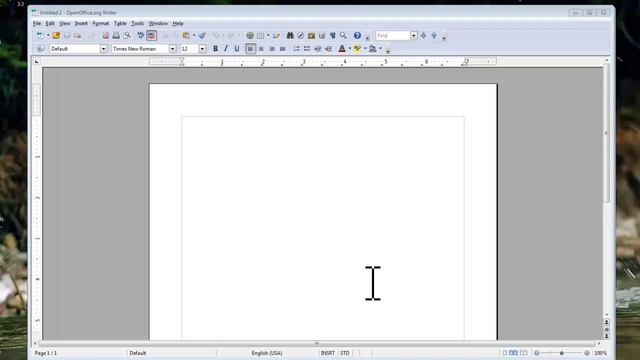The width and height of the screenshot is (640, 360).
Task: Set alignment to Align Left
Action: tap(250, 49)
